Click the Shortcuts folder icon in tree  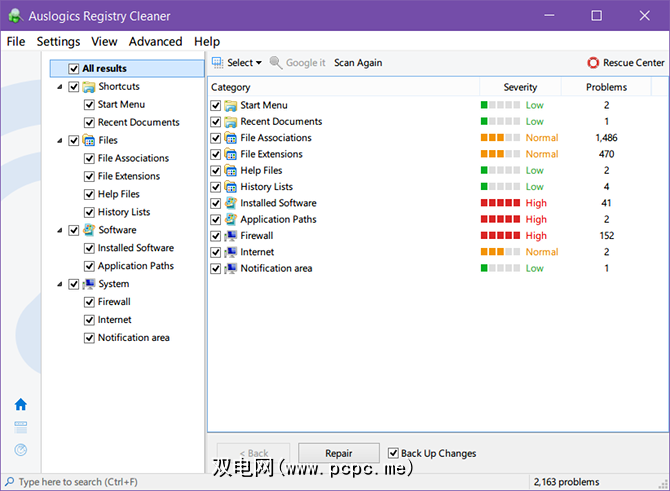tap(89, 87)
